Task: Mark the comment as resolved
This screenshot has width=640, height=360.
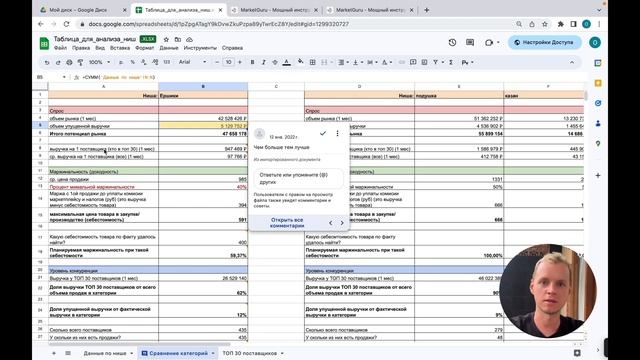Action: tap(322, 133)
